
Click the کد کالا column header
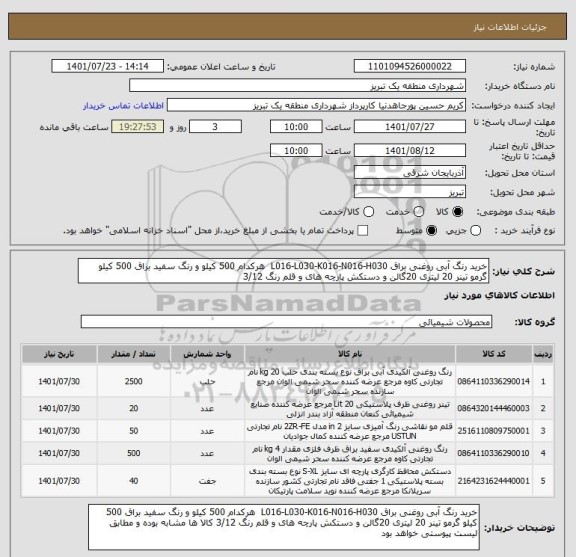pyautogui.click(x=494, y=354)
